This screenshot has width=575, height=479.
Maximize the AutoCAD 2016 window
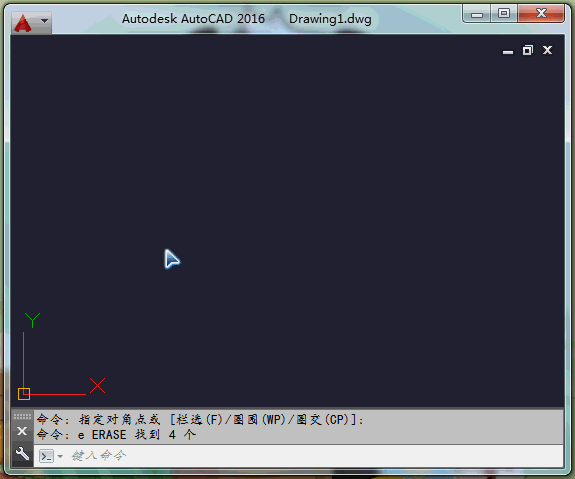pyautogui.click(x=504, y=14)
